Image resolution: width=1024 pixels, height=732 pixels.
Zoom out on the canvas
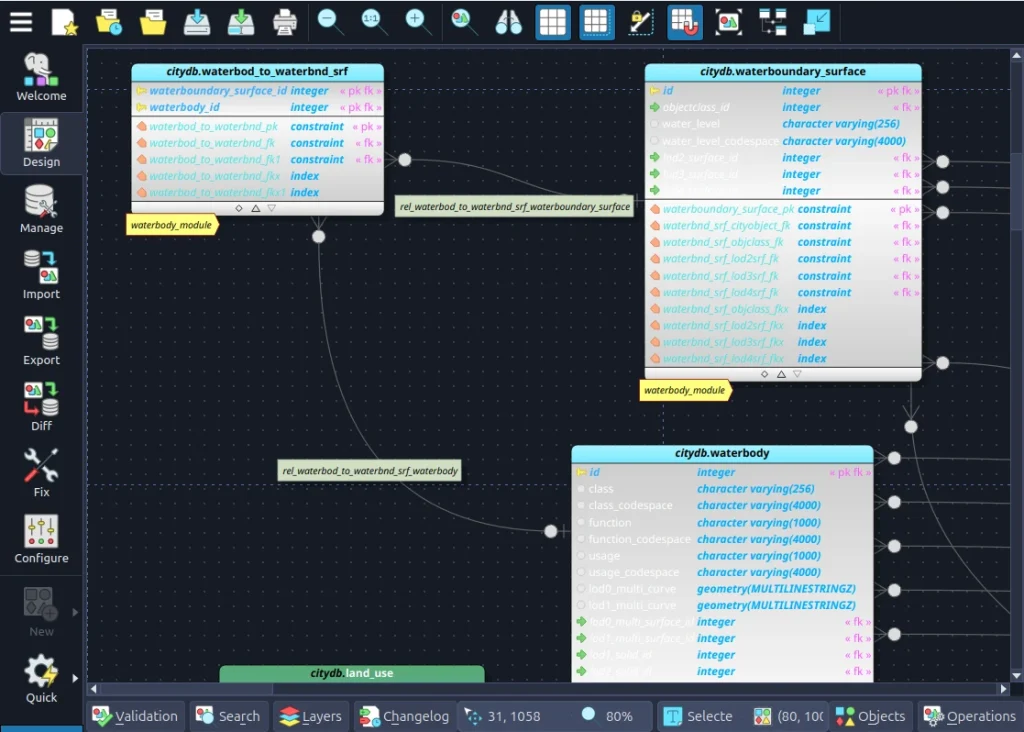(330, 22)
